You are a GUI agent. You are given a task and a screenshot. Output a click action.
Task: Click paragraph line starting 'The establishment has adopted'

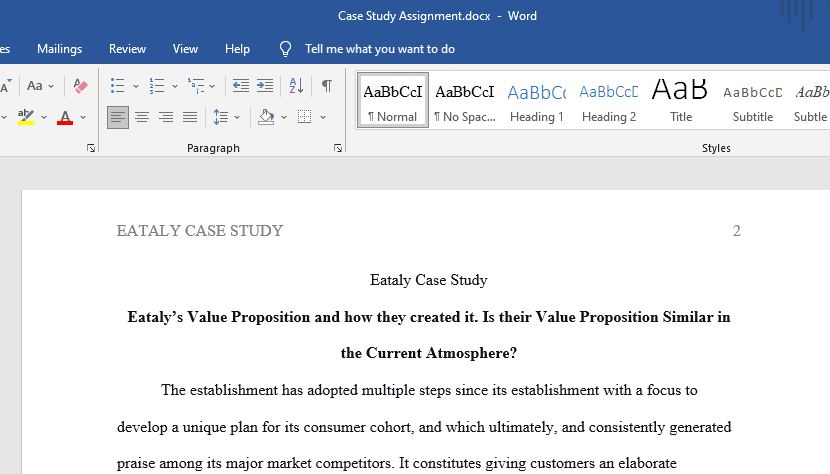(x=429, y=390)
